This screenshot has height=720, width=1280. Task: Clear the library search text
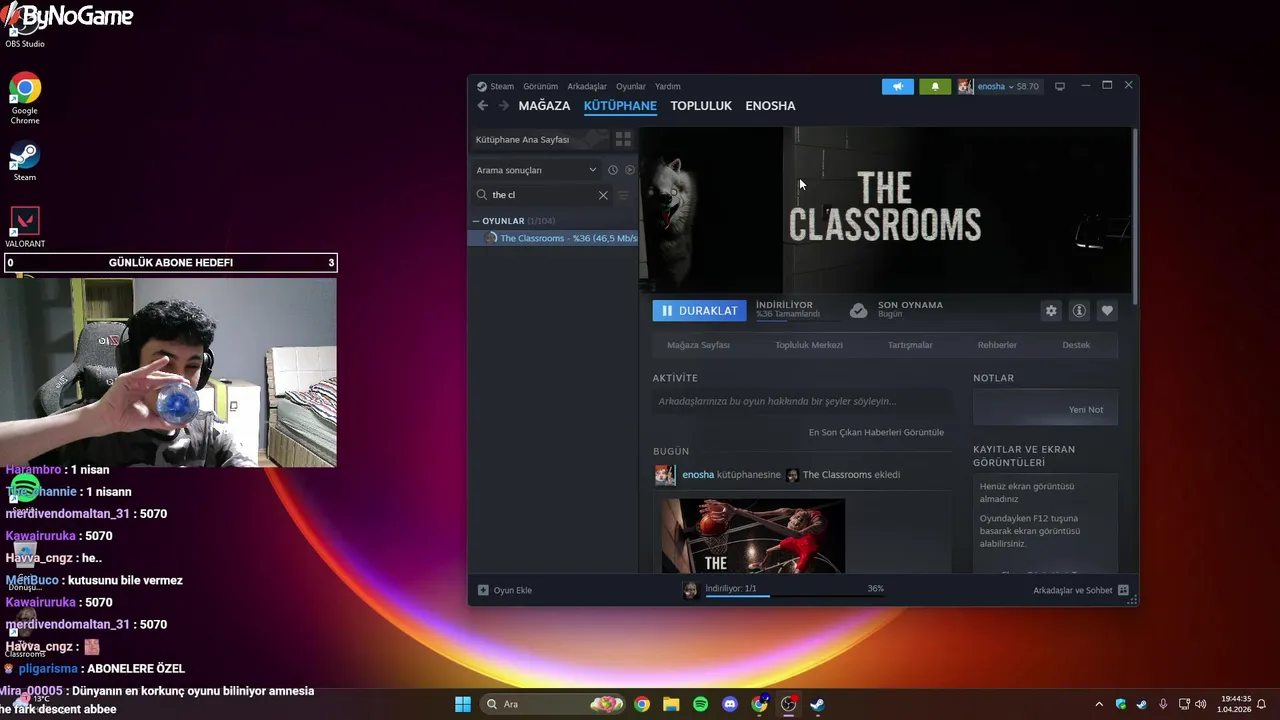(603, 195)
